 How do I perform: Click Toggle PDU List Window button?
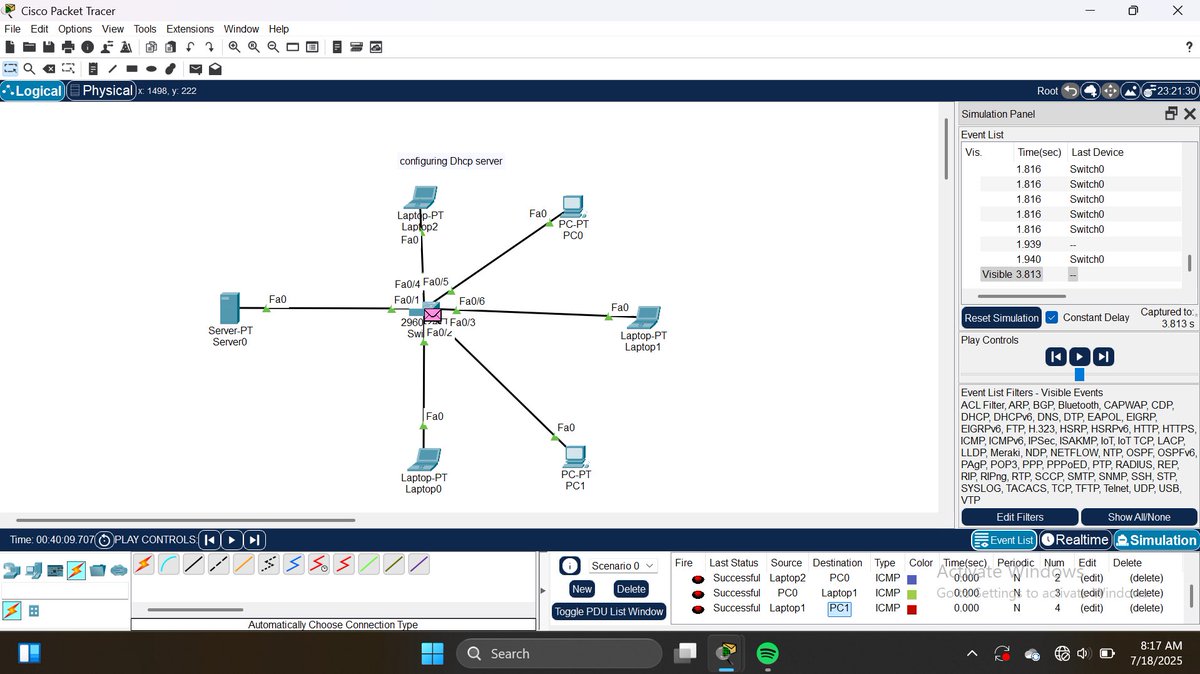click(609, 611)
